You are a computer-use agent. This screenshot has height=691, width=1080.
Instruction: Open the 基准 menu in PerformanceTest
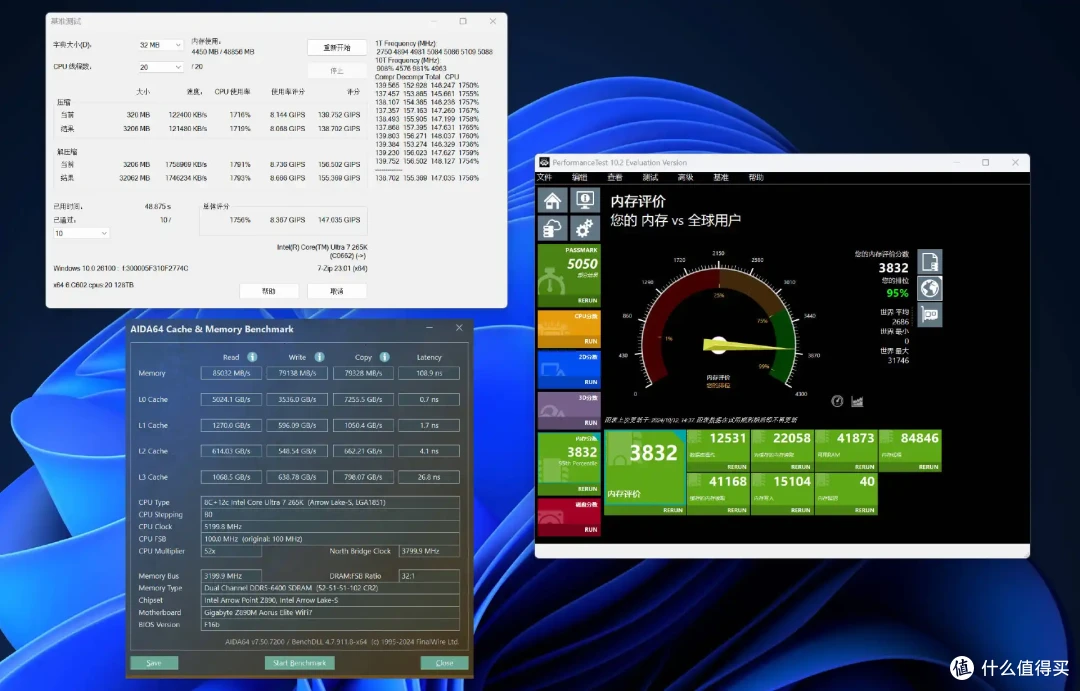[721, 177]
